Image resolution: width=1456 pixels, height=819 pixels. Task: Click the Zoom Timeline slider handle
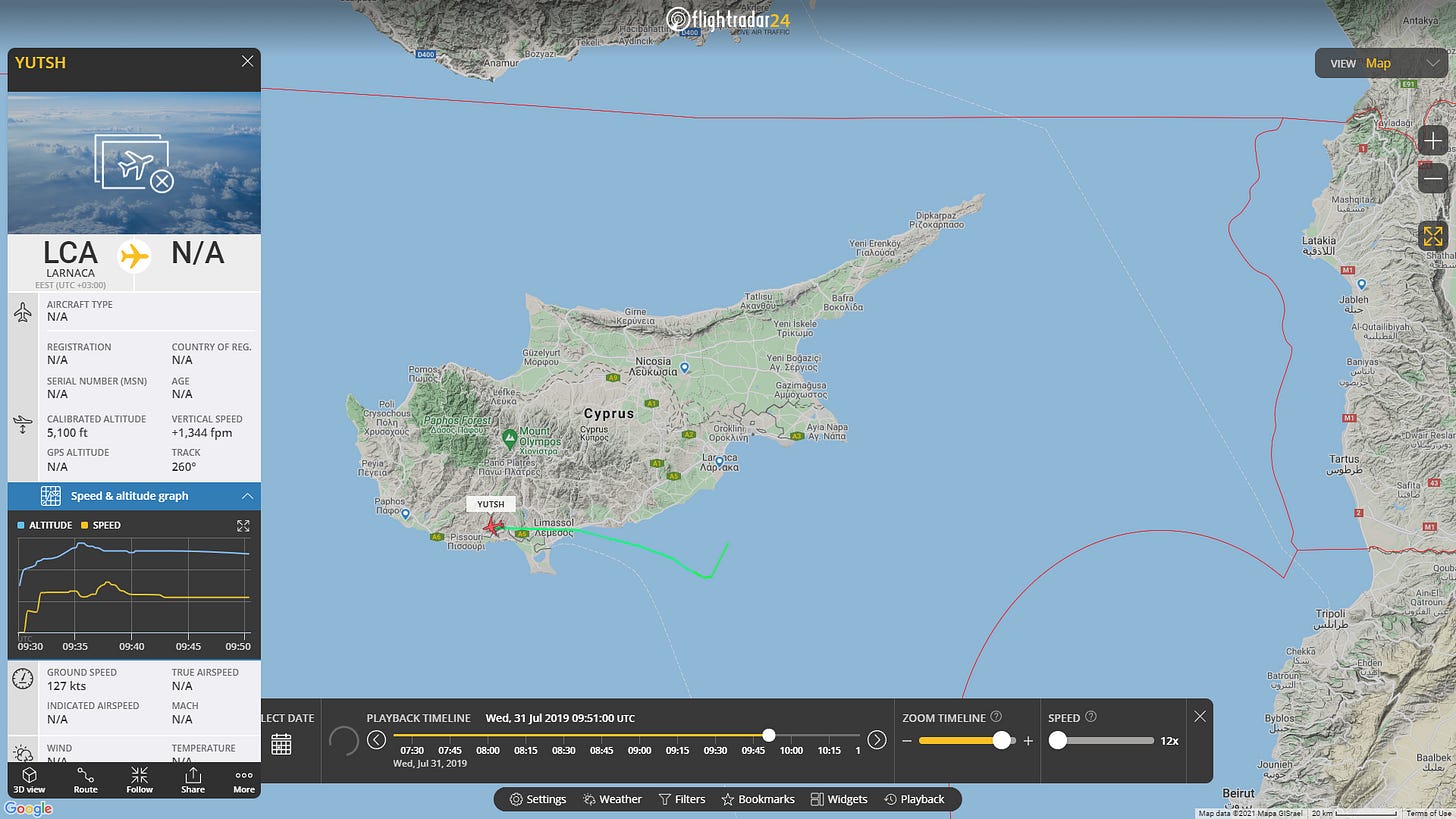coord(1001,740)
